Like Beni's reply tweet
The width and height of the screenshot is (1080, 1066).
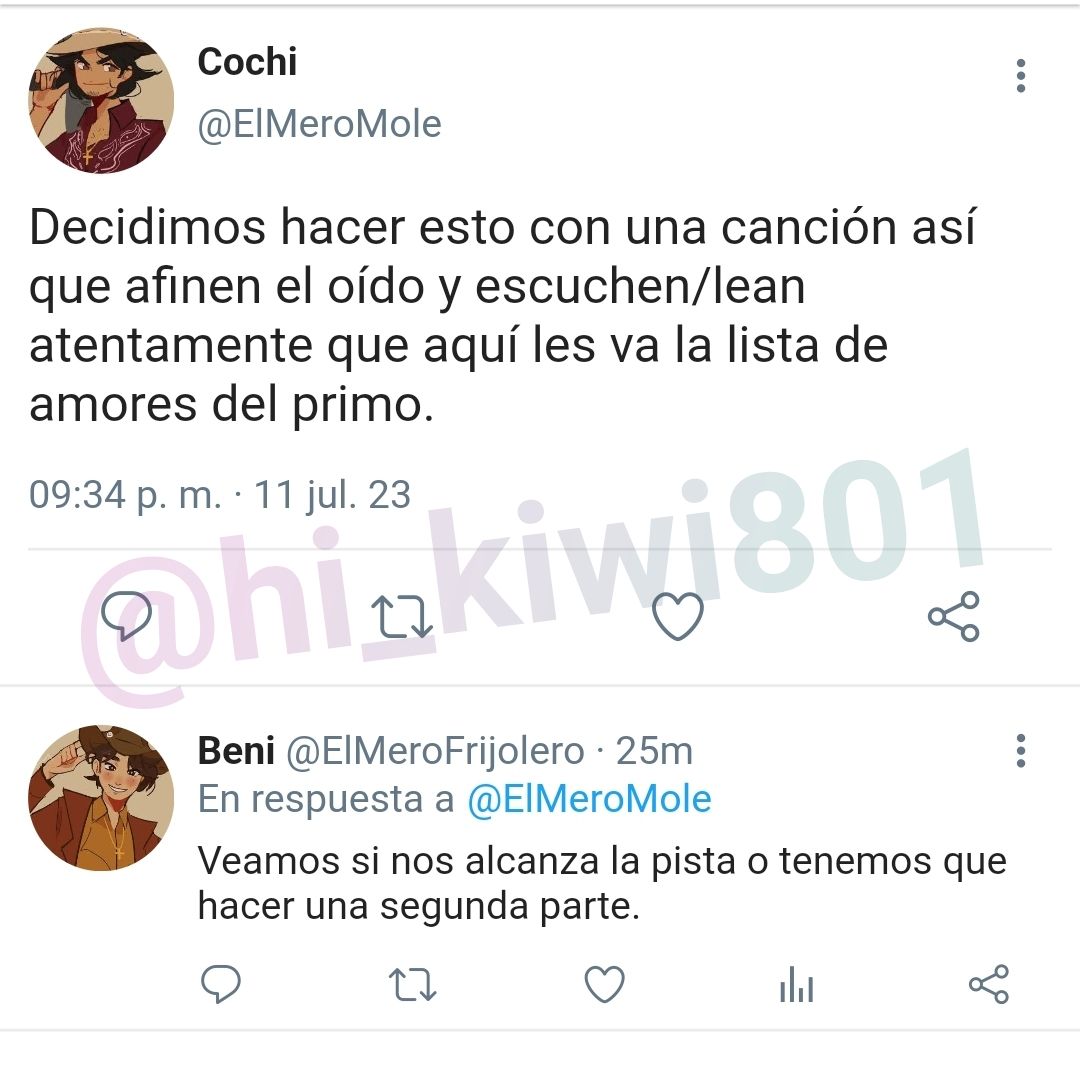pos(605,984)
